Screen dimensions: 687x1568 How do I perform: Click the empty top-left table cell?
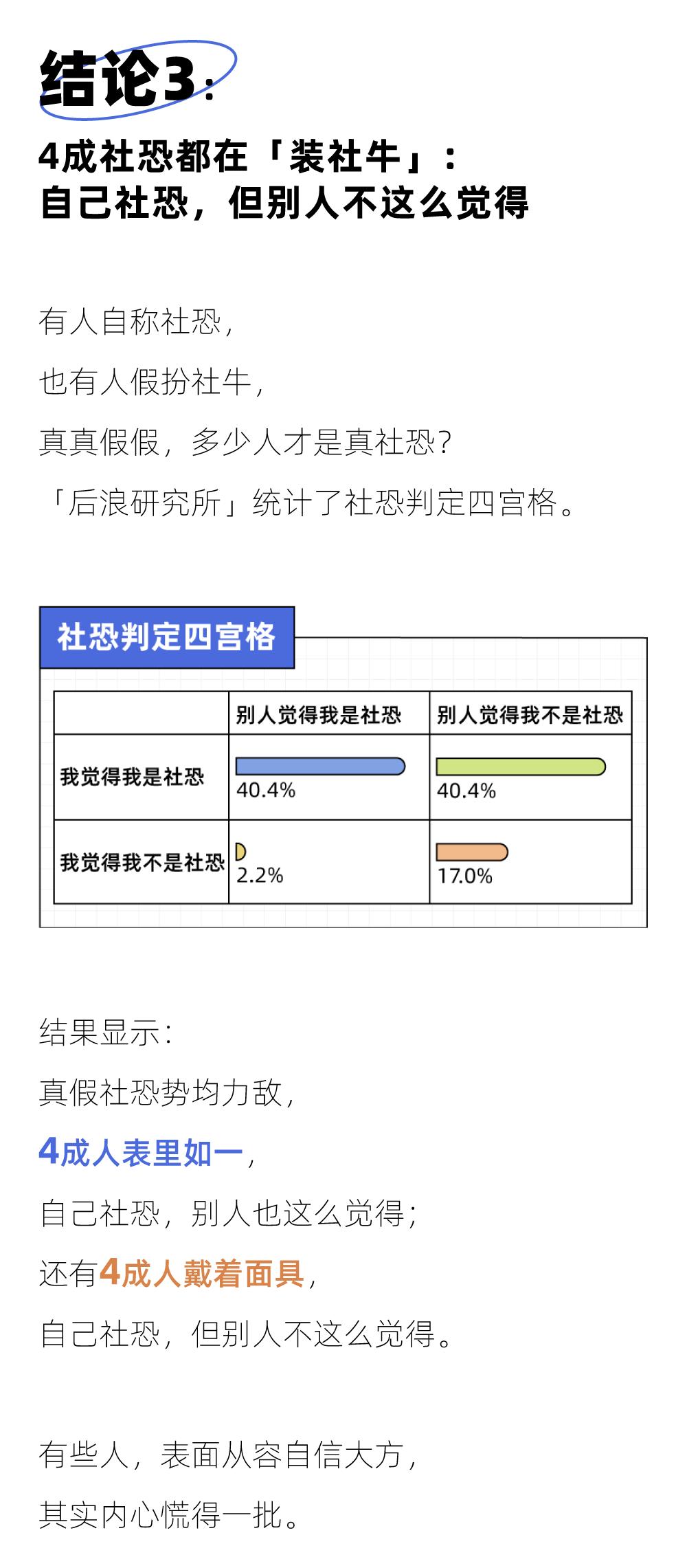(x=142, y=713)
